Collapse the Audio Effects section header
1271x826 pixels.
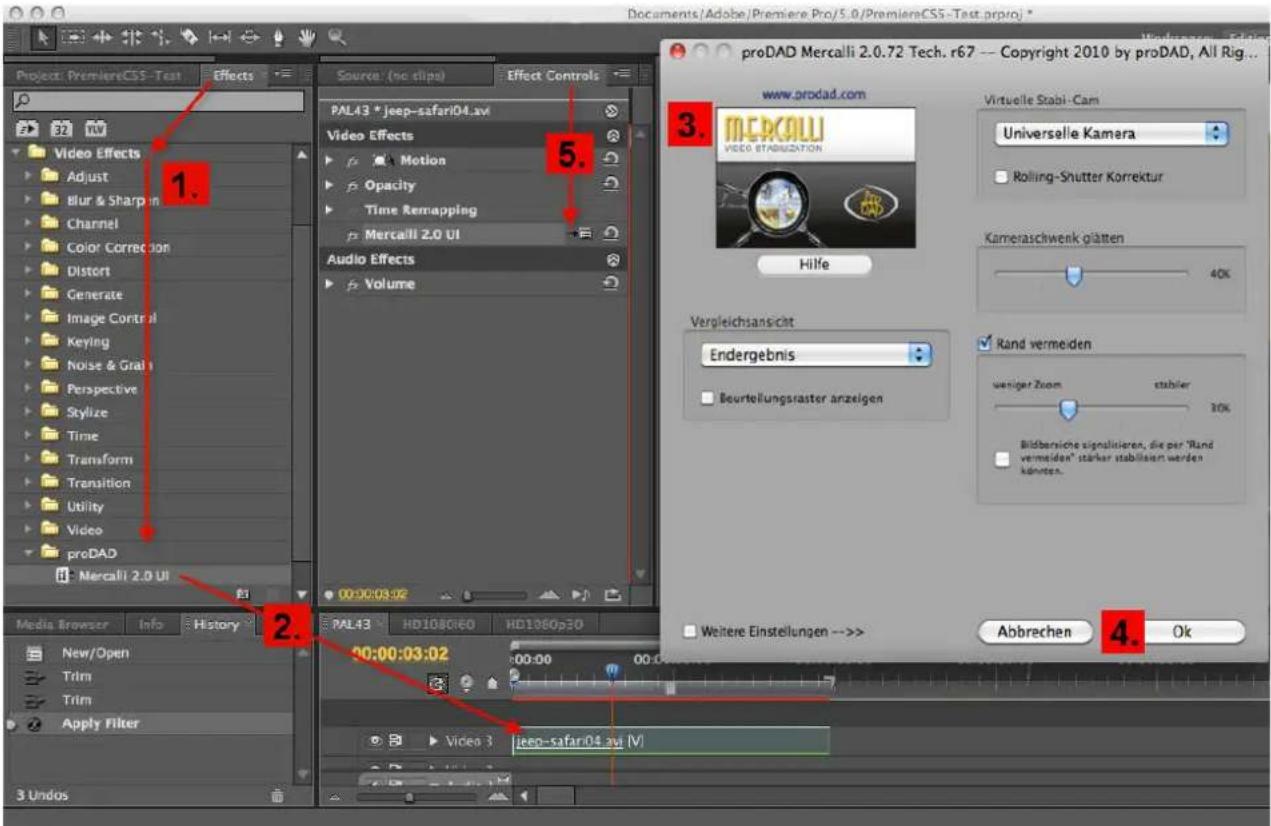(612, 259)
